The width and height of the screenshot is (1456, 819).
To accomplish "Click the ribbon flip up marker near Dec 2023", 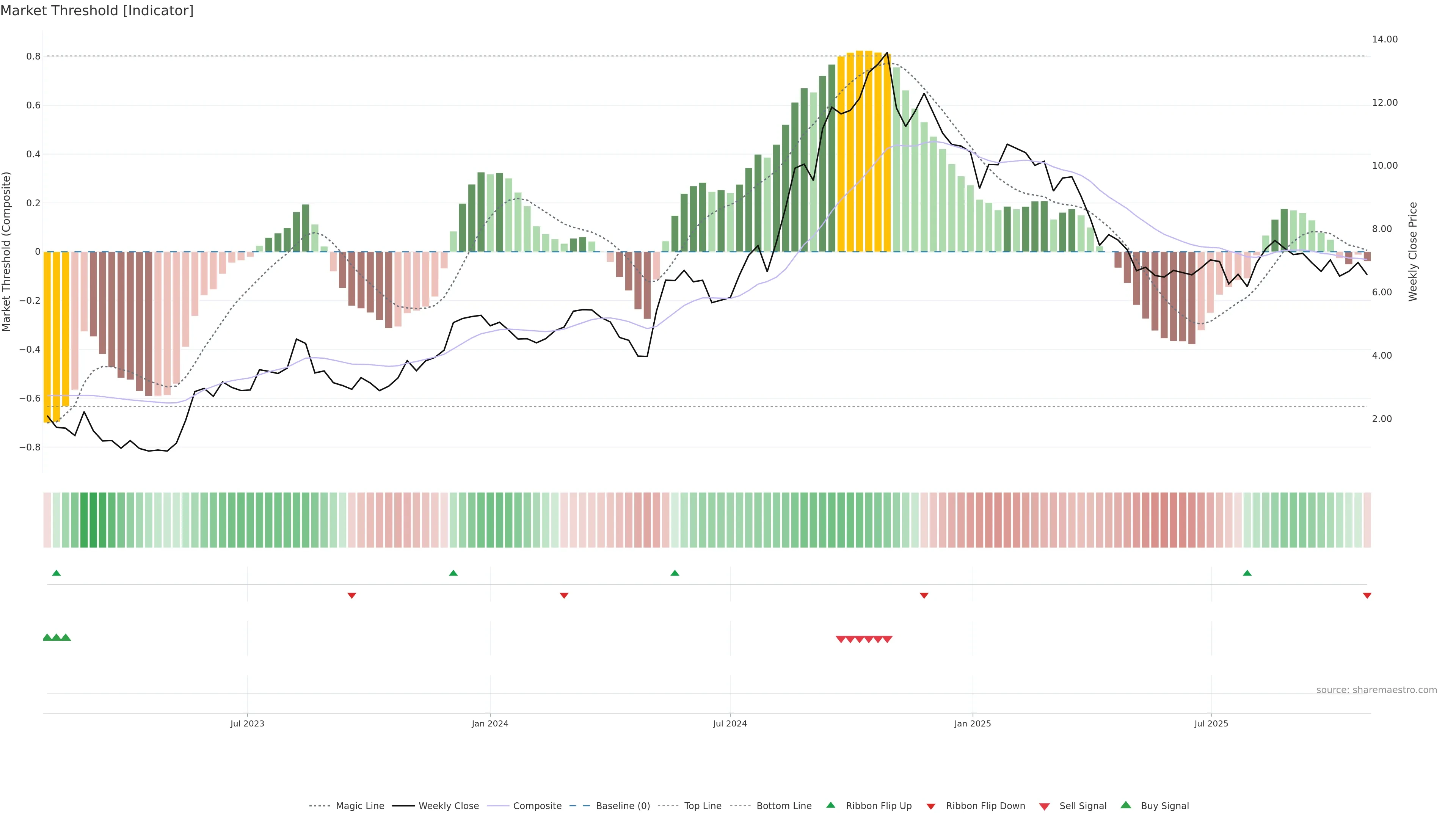I will point(453,573).
